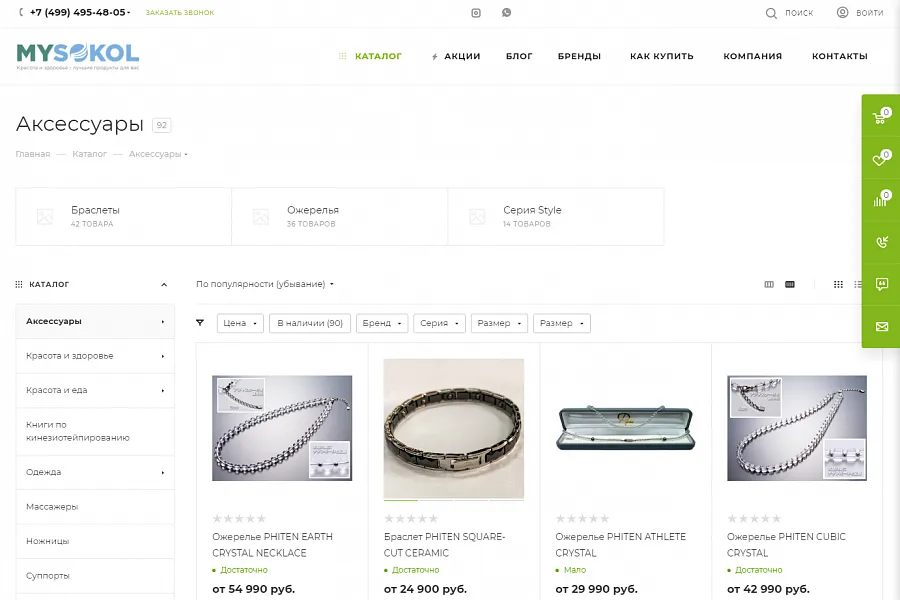
Task: Open the comparison bar-chart icon in side panel
Action: 880,200
